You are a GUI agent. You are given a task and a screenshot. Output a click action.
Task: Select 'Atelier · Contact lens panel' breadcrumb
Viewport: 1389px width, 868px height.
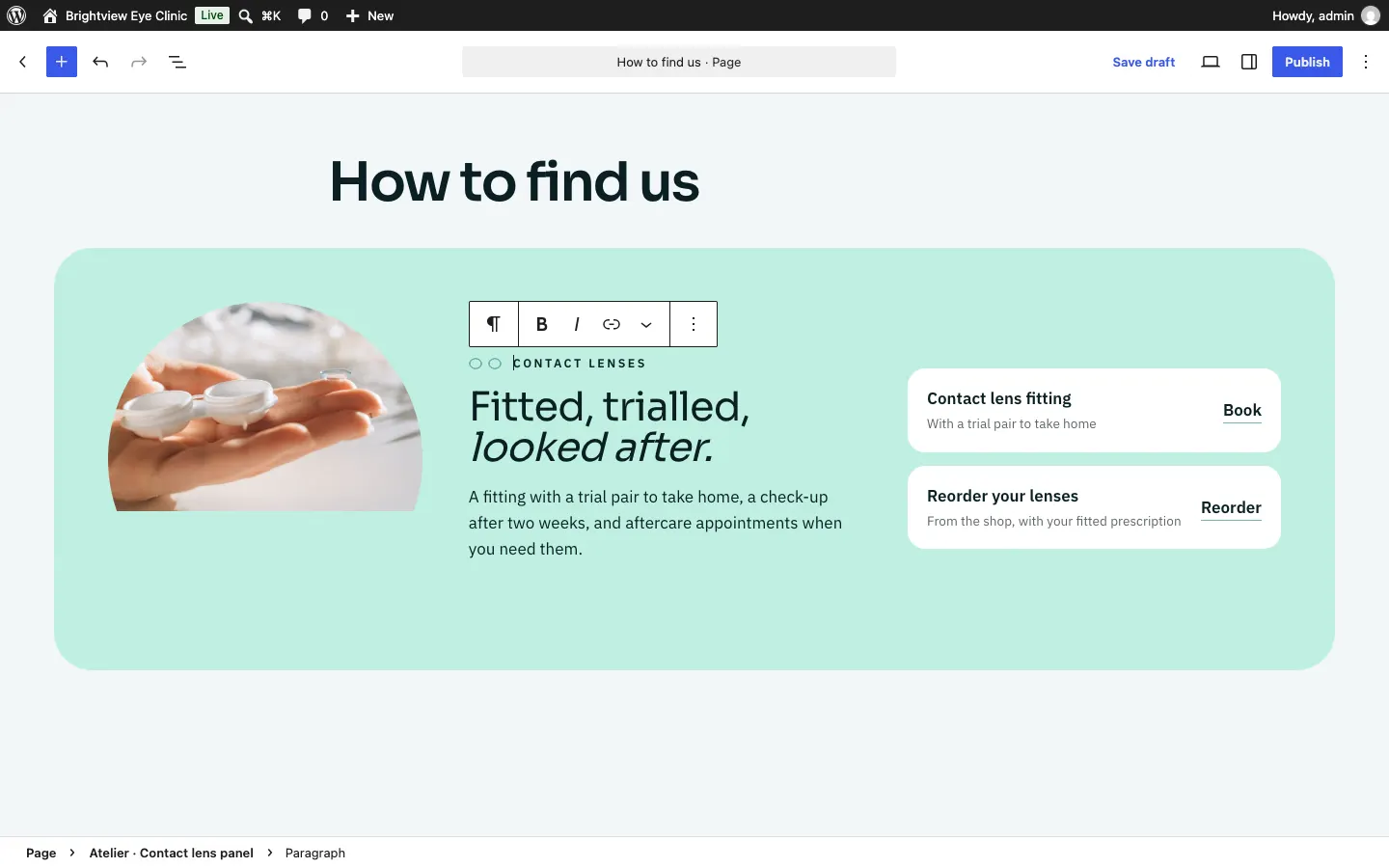coord(172,853)
